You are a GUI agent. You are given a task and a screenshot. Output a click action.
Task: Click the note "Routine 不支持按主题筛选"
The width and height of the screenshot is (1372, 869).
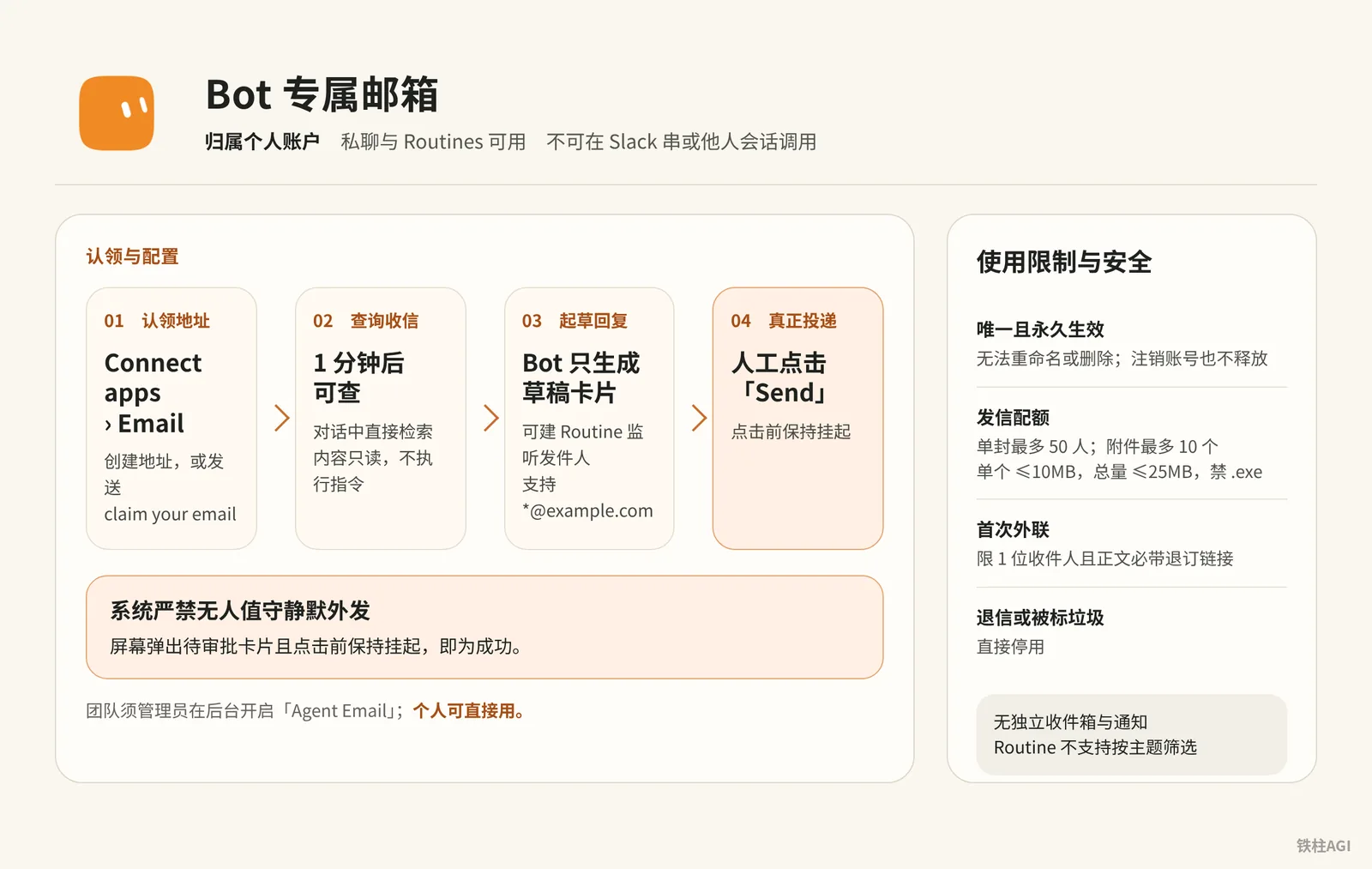pyautogui.click(x=1095, y=747)
